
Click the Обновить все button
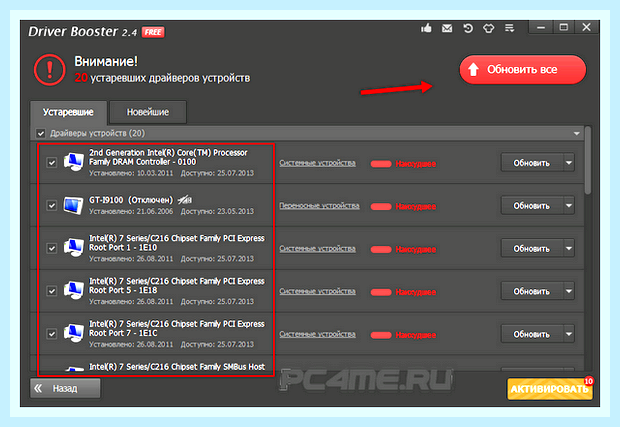(x=522, y=70)
